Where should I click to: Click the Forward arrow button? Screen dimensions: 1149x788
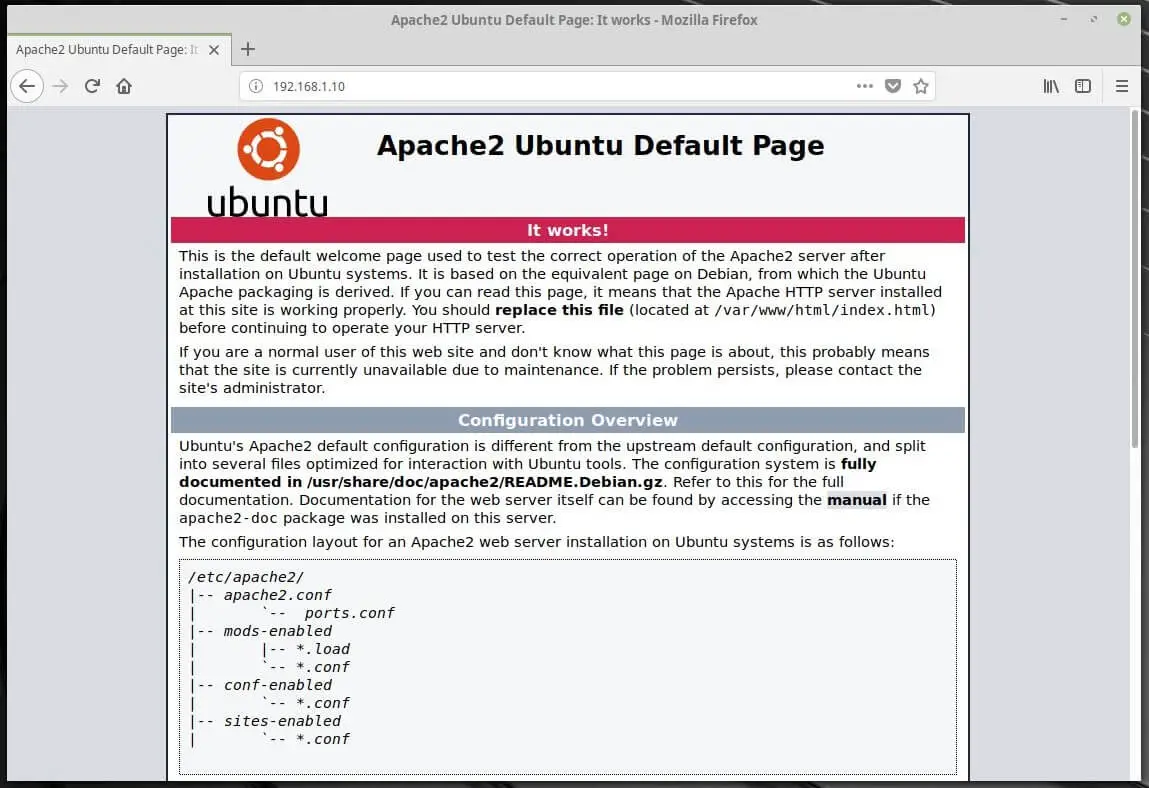pyautogui.click(x=60, y=86)
